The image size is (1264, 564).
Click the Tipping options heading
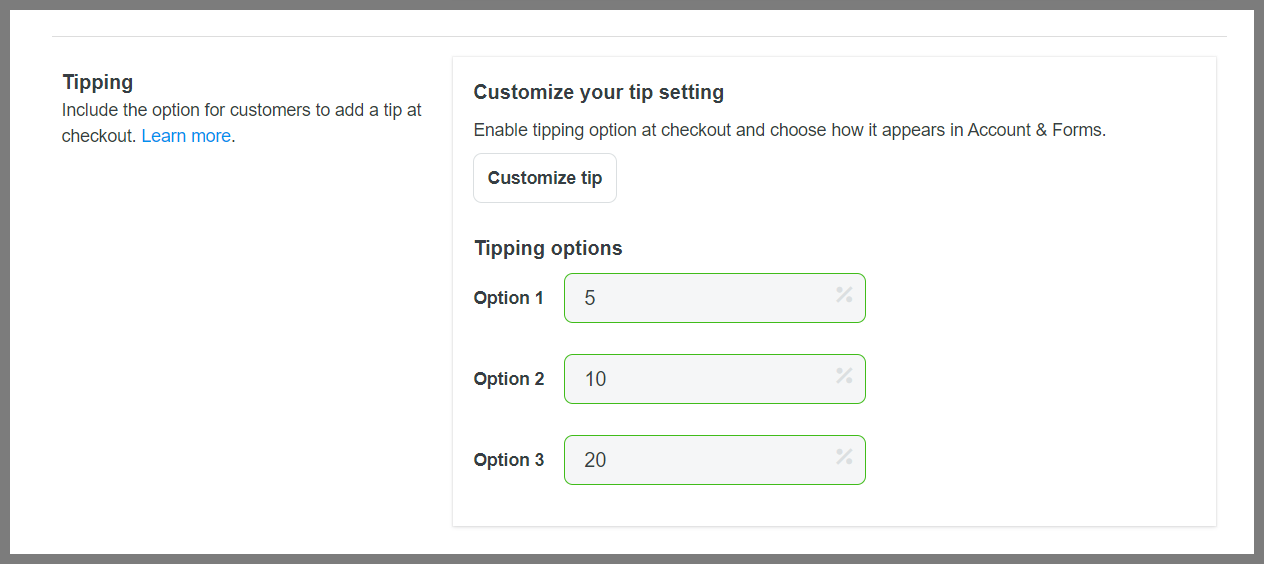[x=548, y=248]
